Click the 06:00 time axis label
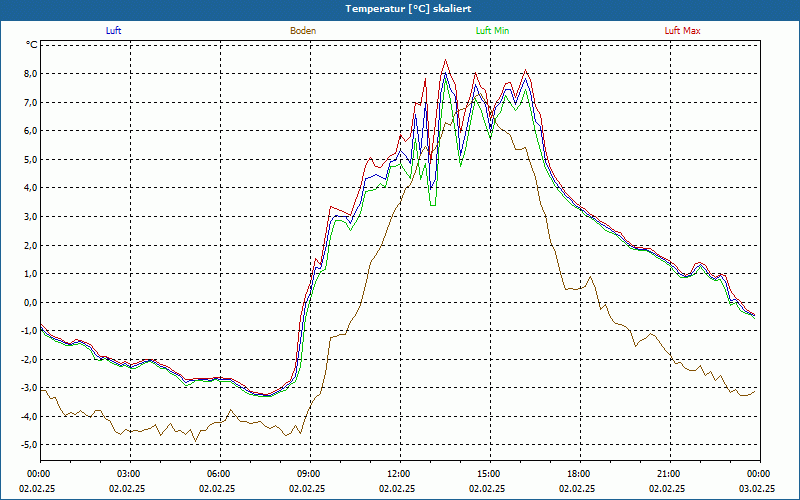The image size is (800, 500). coord(220,473)
